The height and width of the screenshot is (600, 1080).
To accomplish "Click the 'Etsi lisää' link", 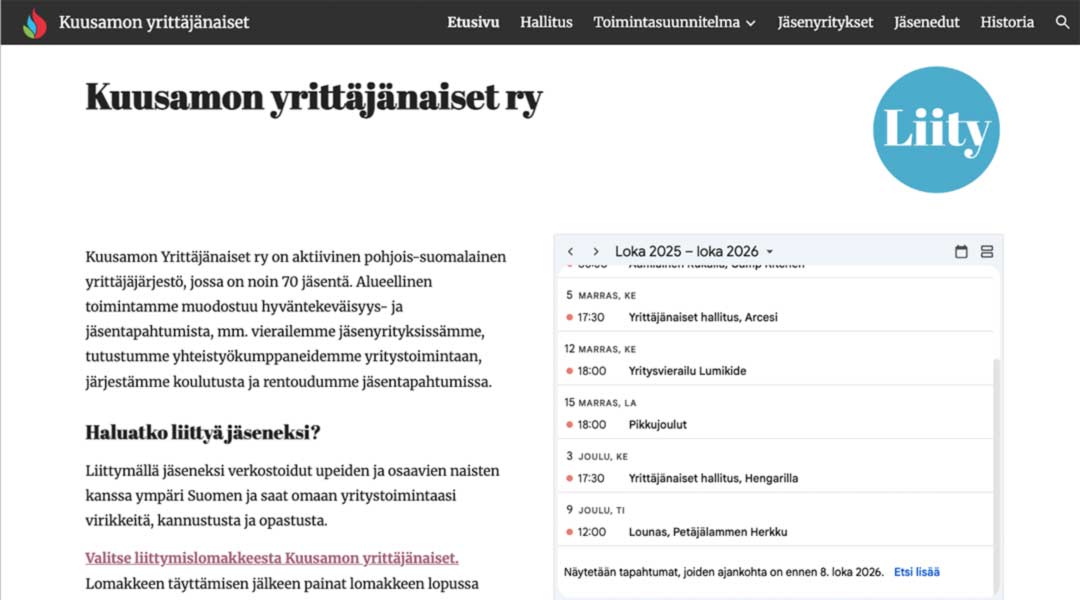I will click(x=916, y=571).
